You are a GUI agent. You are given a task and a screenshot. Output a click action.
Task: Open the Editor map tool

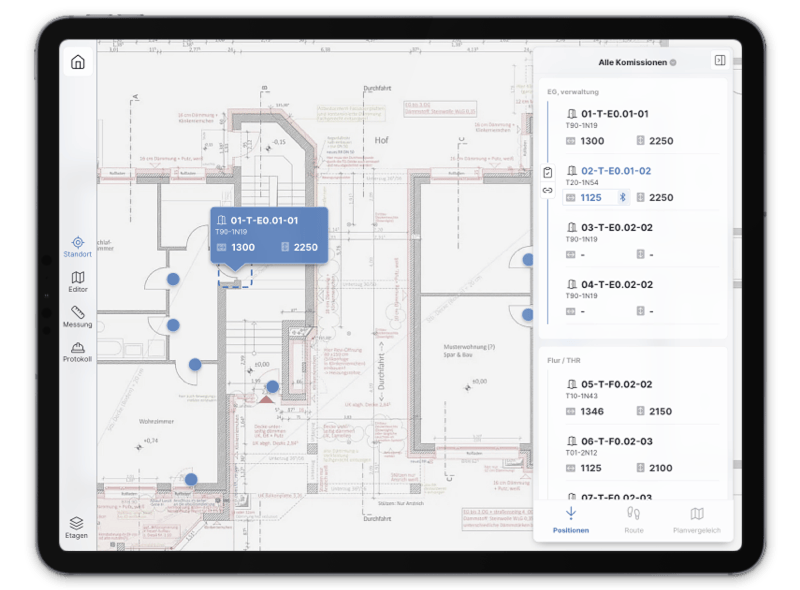pos(78,282)
